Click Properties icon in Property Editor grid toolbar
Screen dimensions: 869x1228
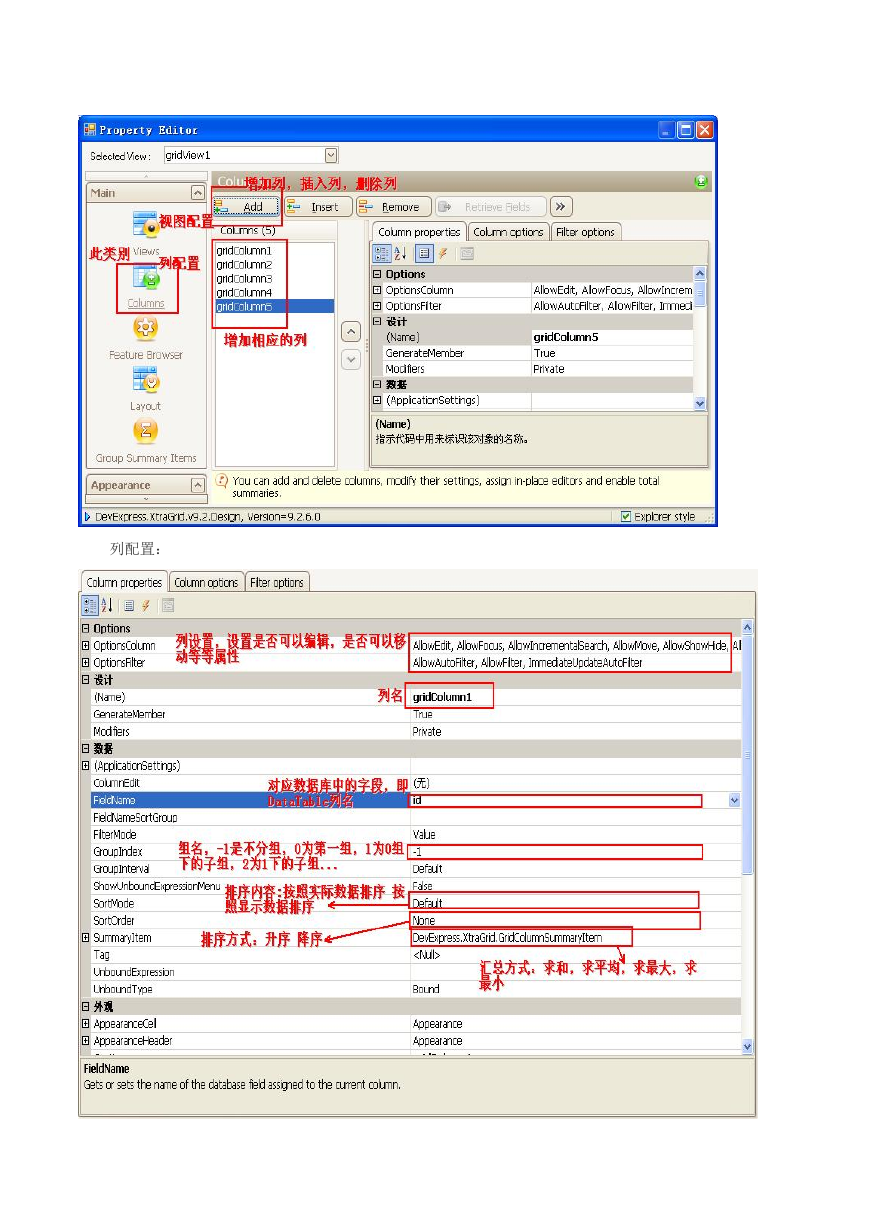(424, 254)
